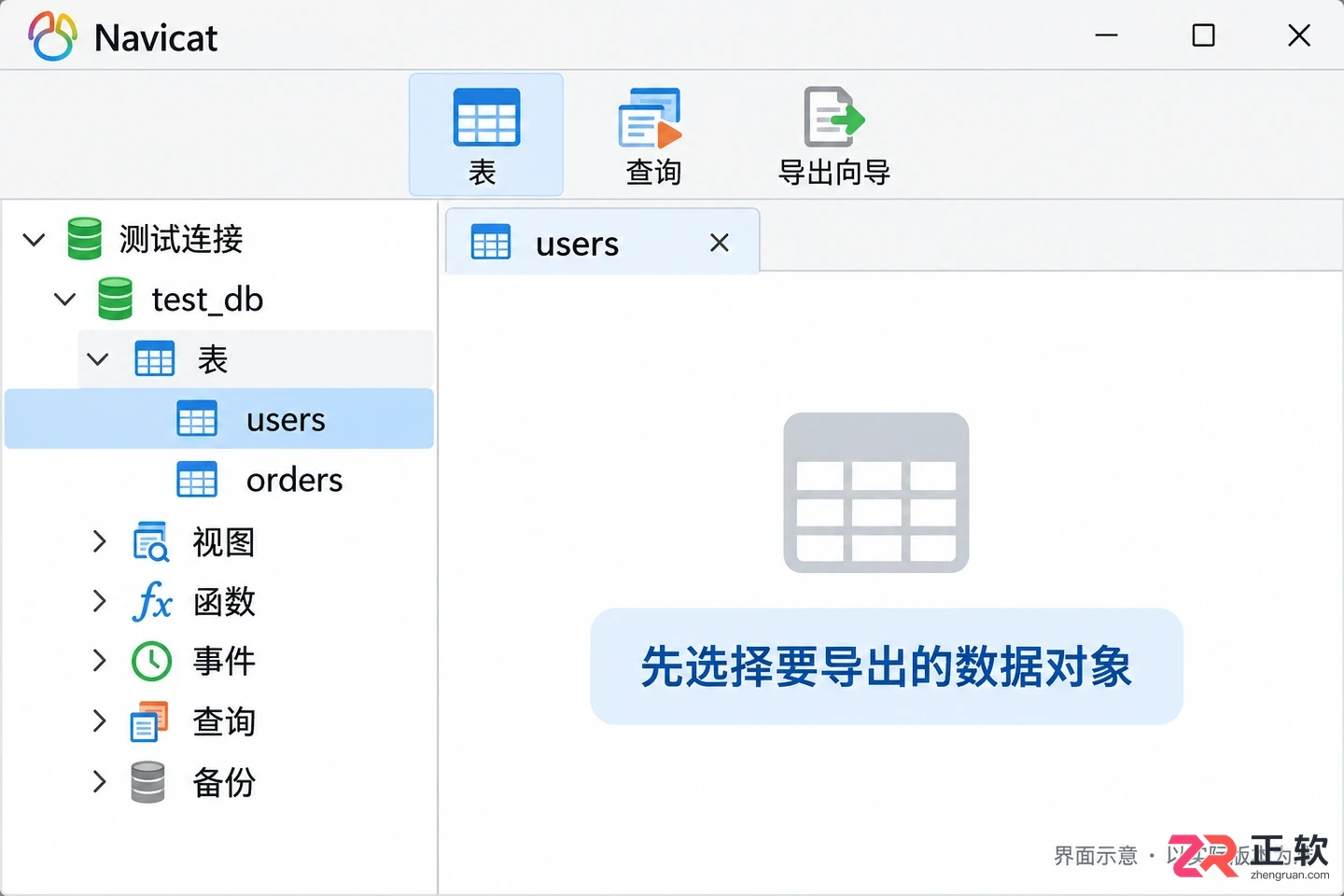The image size is (1344, 896).
Task: Open the 查询 (Query) toolbar button
Action: 652,134
